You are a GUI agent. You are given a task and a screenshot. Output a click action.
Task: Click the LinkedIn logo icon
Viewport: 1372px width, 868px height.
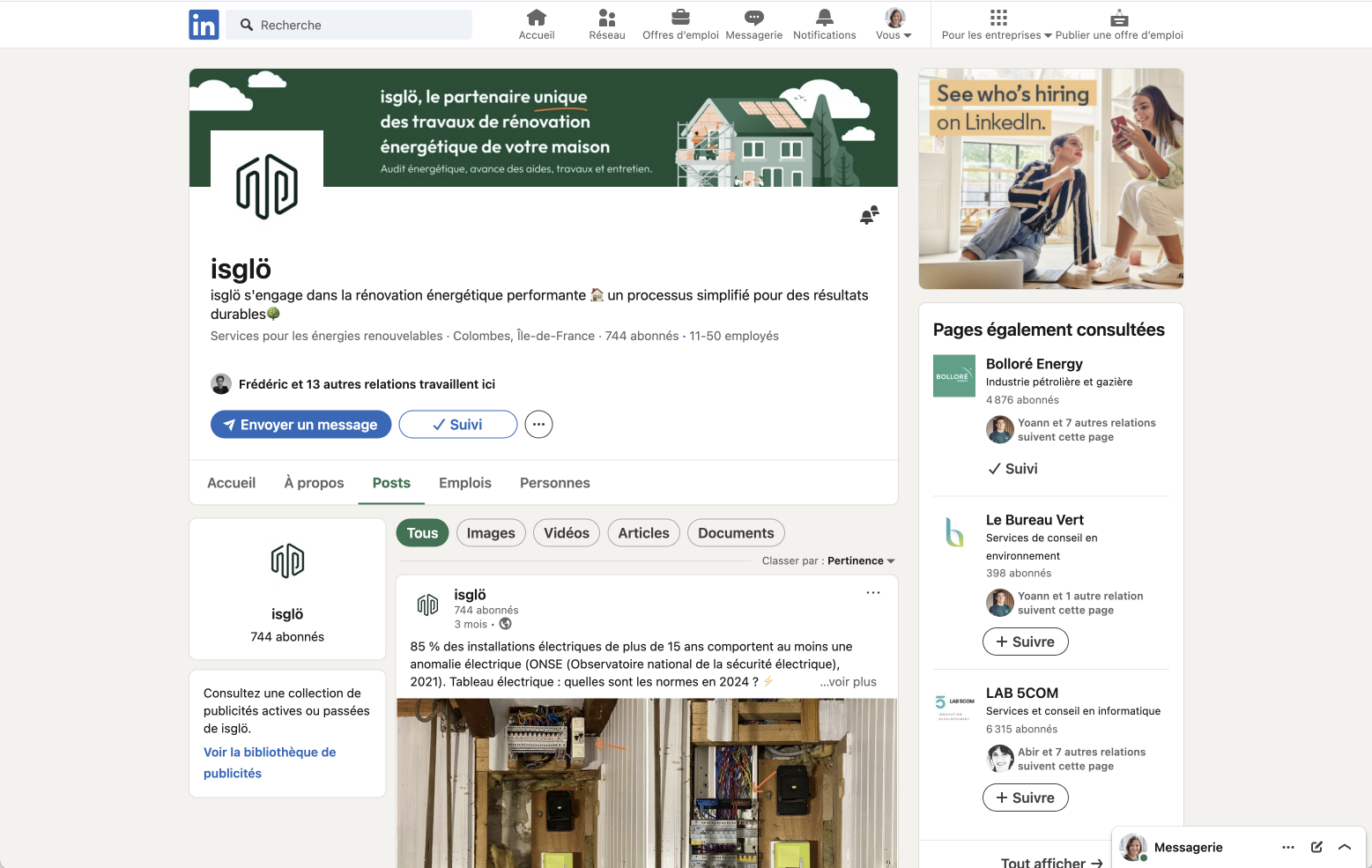pyautogui.click(x=204, y=25)
